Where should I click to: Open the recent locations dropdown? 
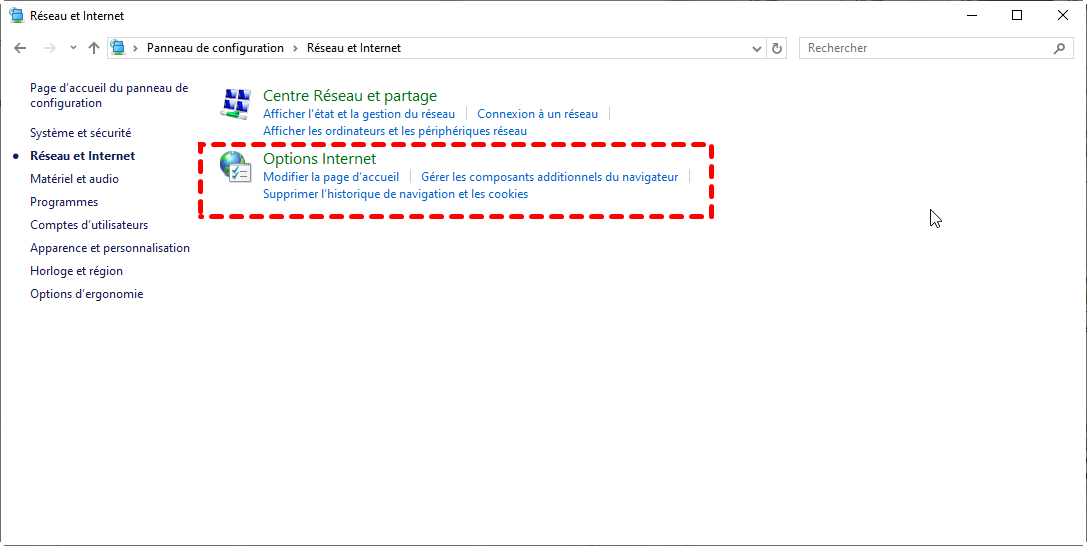pyautogui.click(x=73, y=48)
